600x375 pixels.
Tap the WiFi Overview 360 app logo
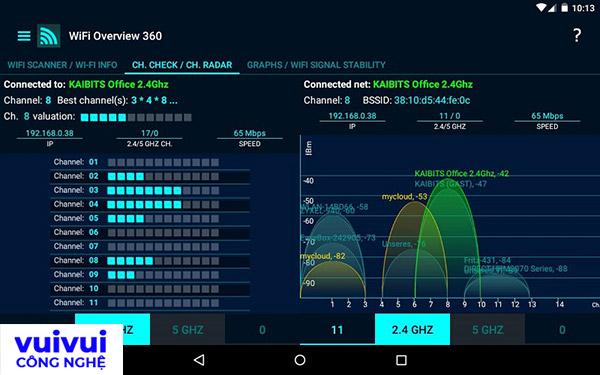tap(49, 36)
